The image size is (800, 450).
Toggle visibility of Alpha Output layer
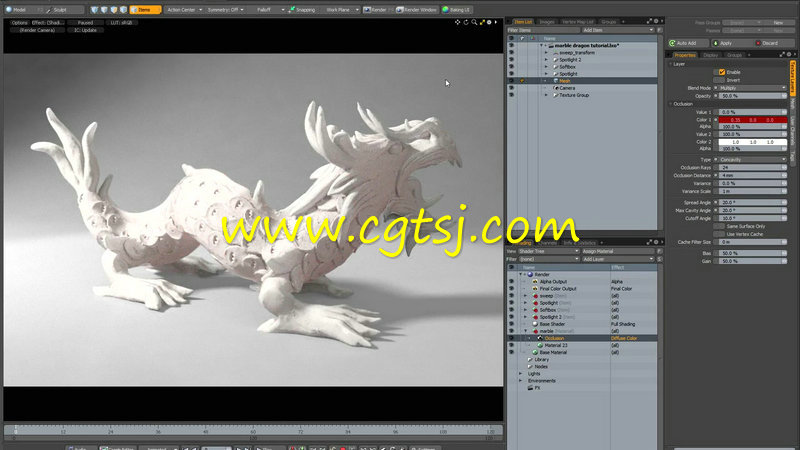pos(511,282)
